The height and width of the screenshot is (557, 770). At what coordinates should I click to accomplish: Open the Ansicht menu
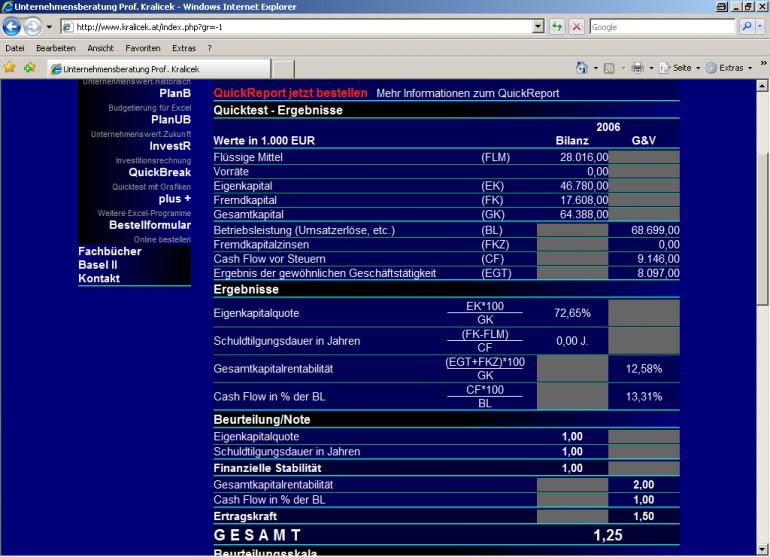pyautogui.click(x=100, y=48)
